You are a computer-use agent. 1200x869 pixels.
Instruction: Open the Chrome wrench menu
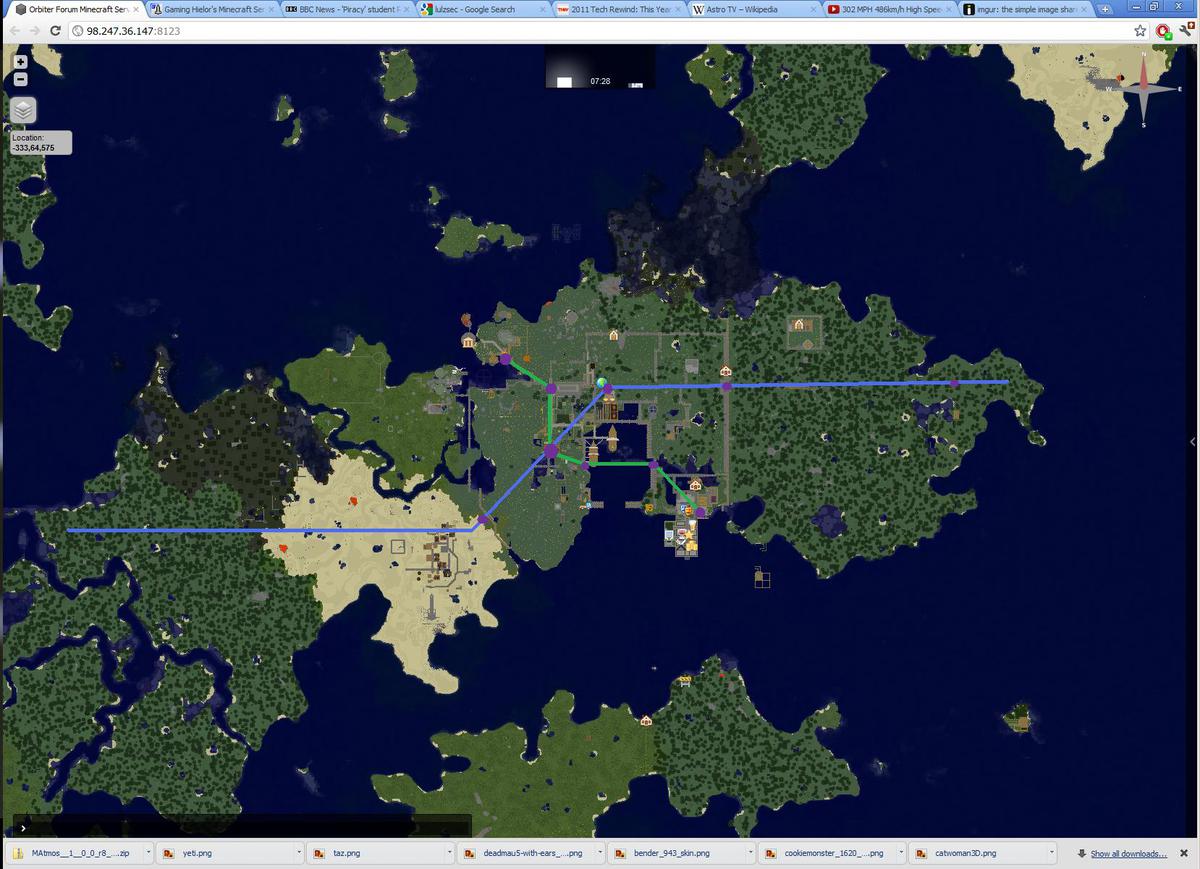point(1185,31)
